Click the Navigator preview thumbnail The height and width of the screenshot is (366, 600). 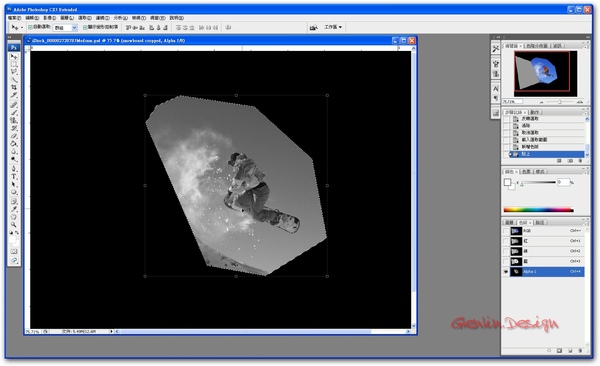(542, 72)
